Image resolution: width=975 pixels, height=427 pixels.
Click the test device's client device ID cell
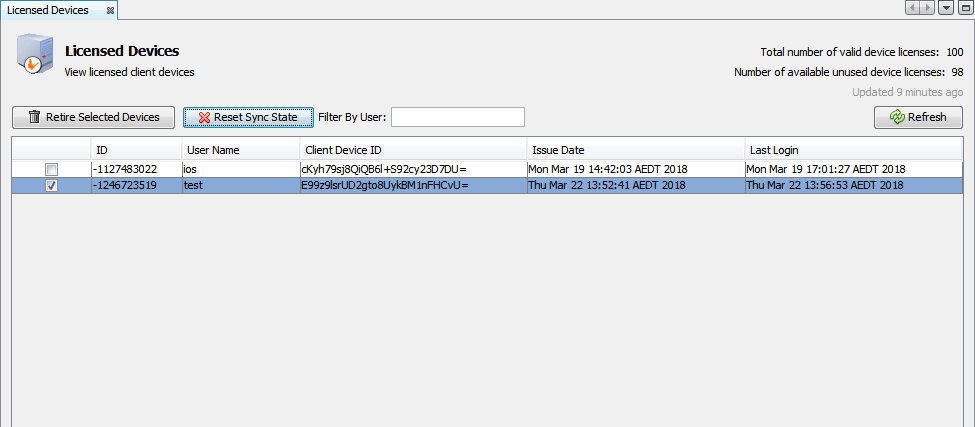411,185
